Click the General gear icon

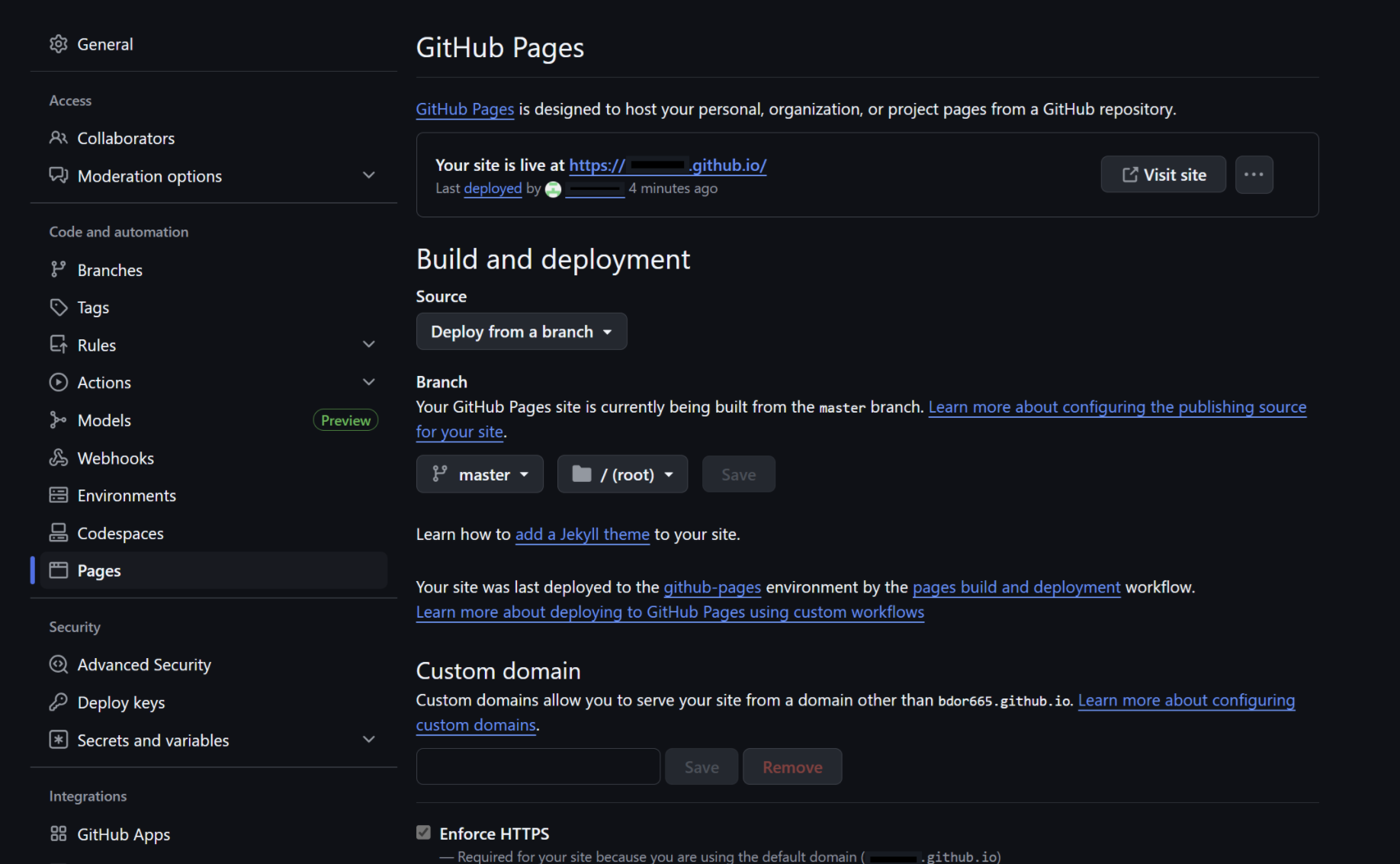(59, 44)
